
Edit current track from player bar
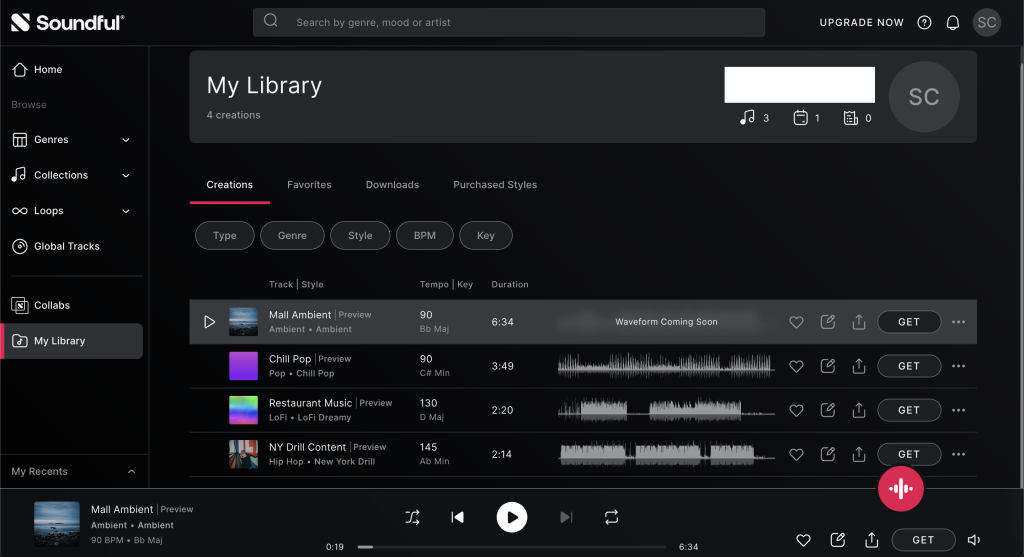click(x=837, y=539)
